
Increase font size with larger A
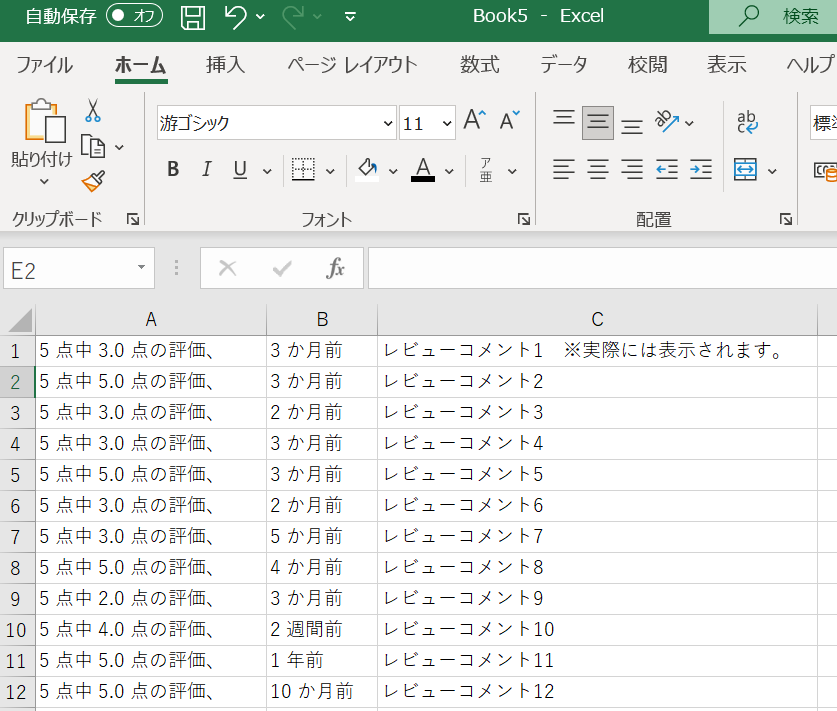pos(475,121)
